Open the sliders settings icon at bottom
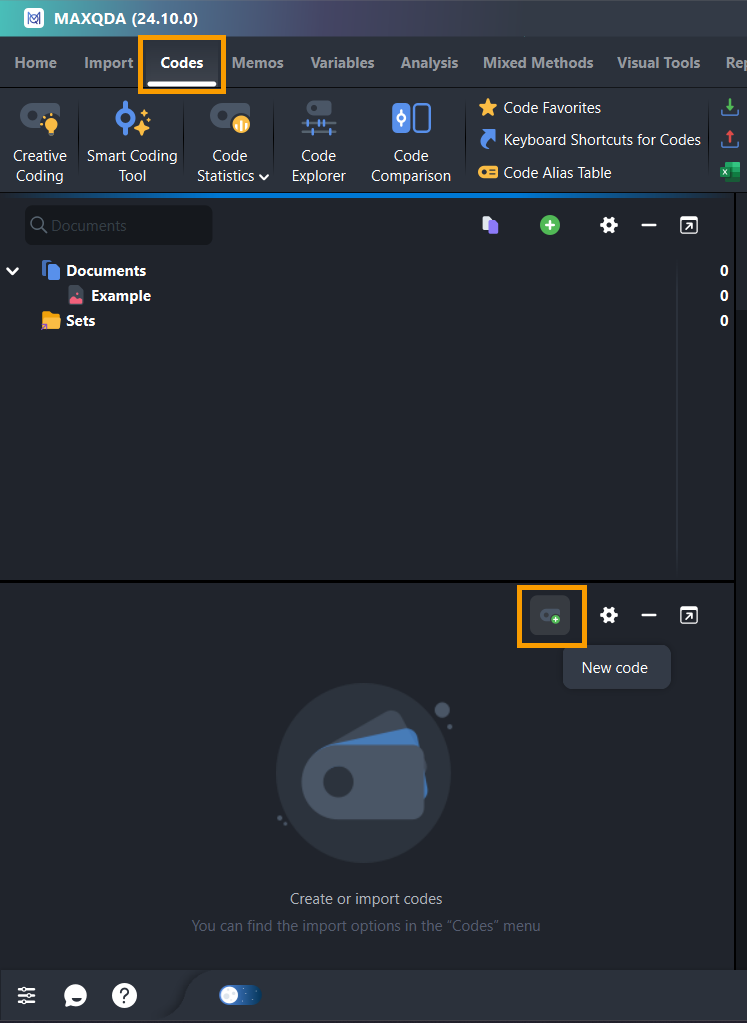 27,995
